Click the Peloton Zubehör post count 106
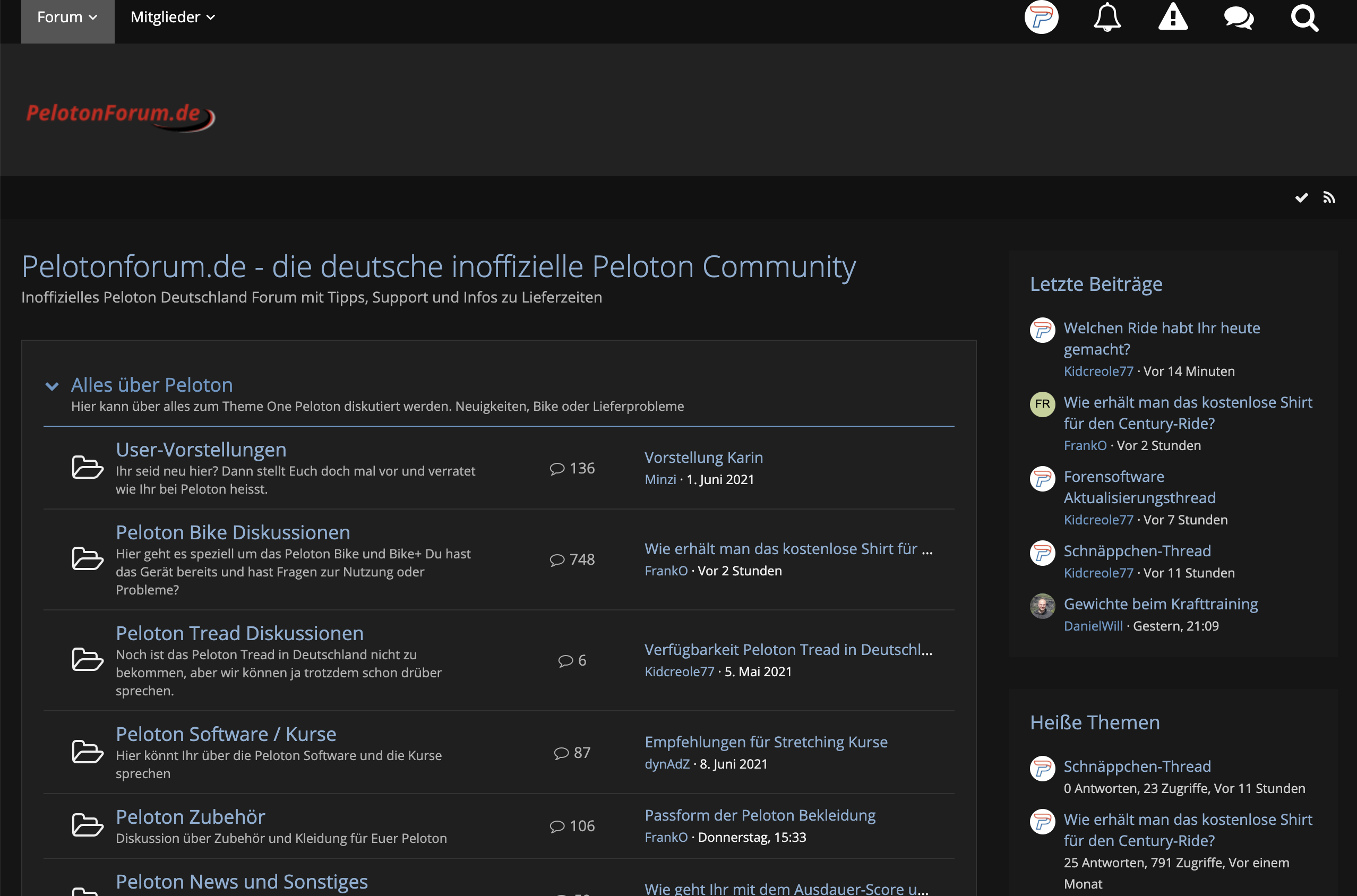This screenshot has width=1357, height=896. (572, 826)
